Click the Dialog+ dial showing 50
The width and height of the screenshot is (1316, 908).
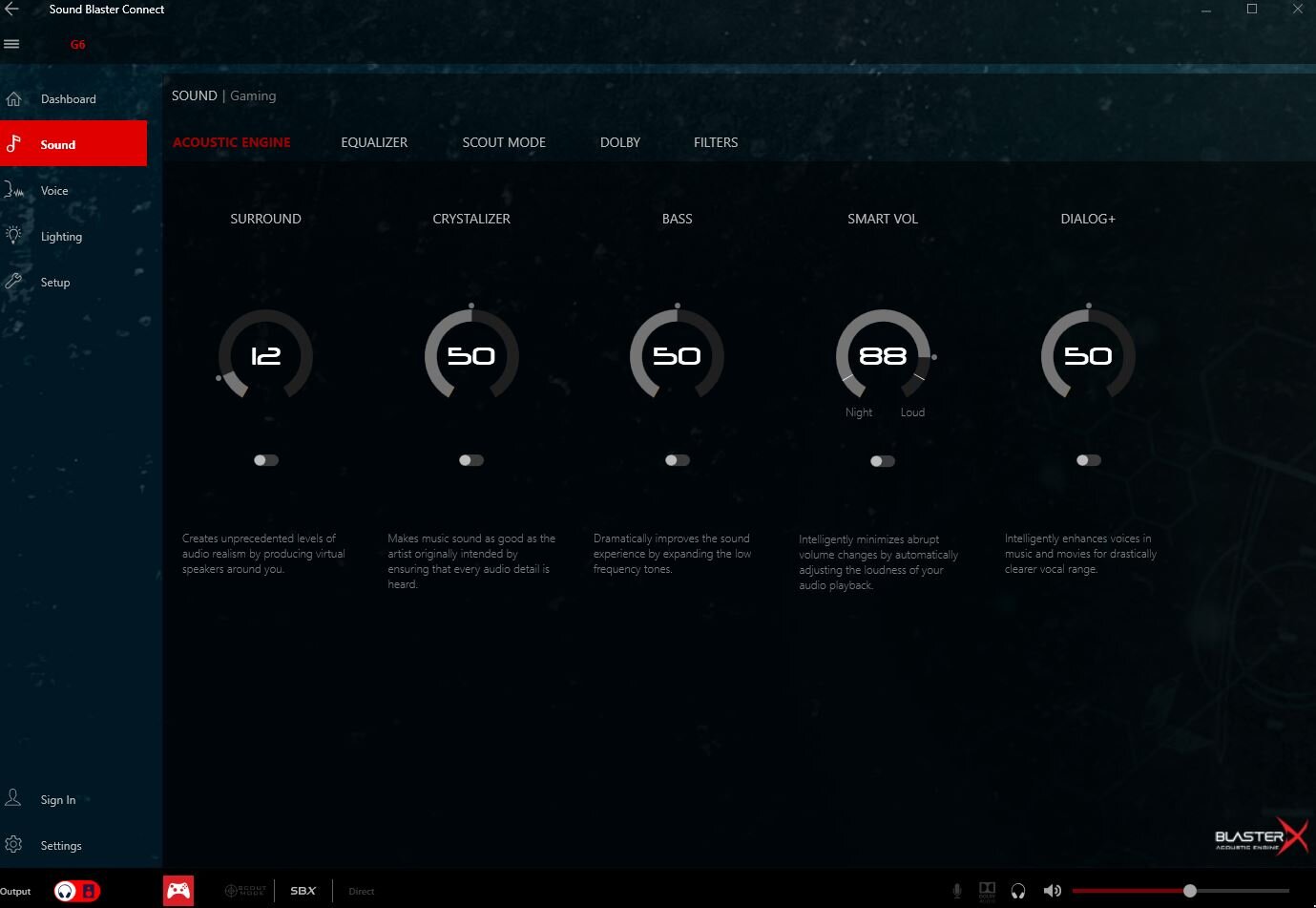click(1088, 355)
